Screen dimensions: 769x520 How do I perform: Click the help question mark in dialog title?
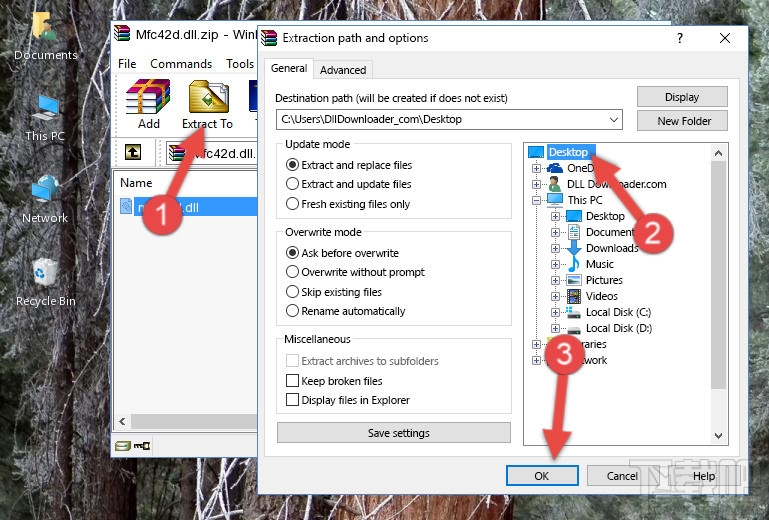coord(680,38)
